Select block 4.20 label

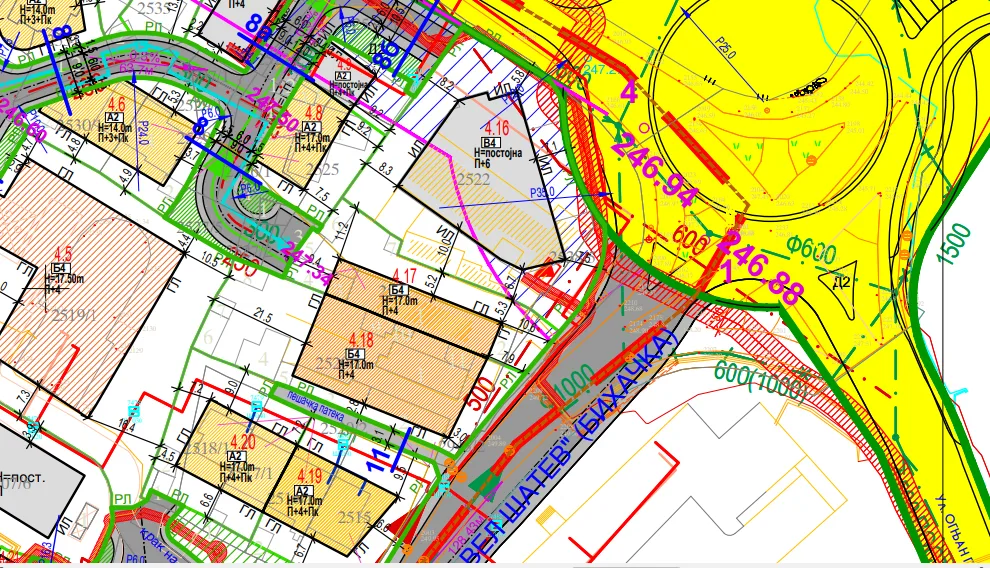tap(243, 442)
